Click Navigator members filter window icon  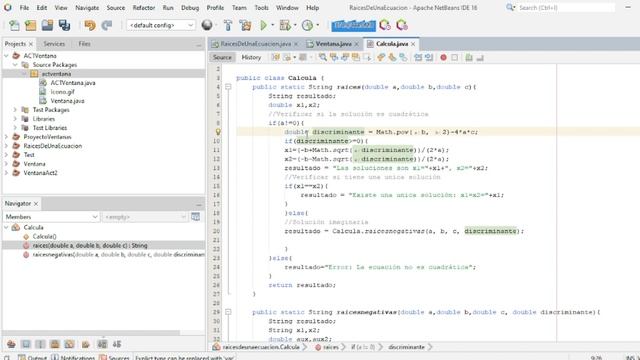click(196, 217)
